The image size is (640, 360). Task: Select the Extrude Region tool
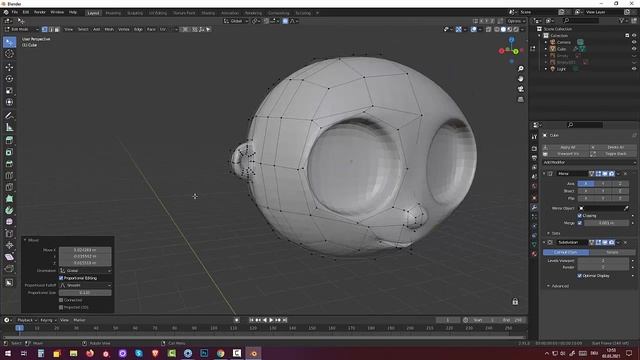pos(9,140)
